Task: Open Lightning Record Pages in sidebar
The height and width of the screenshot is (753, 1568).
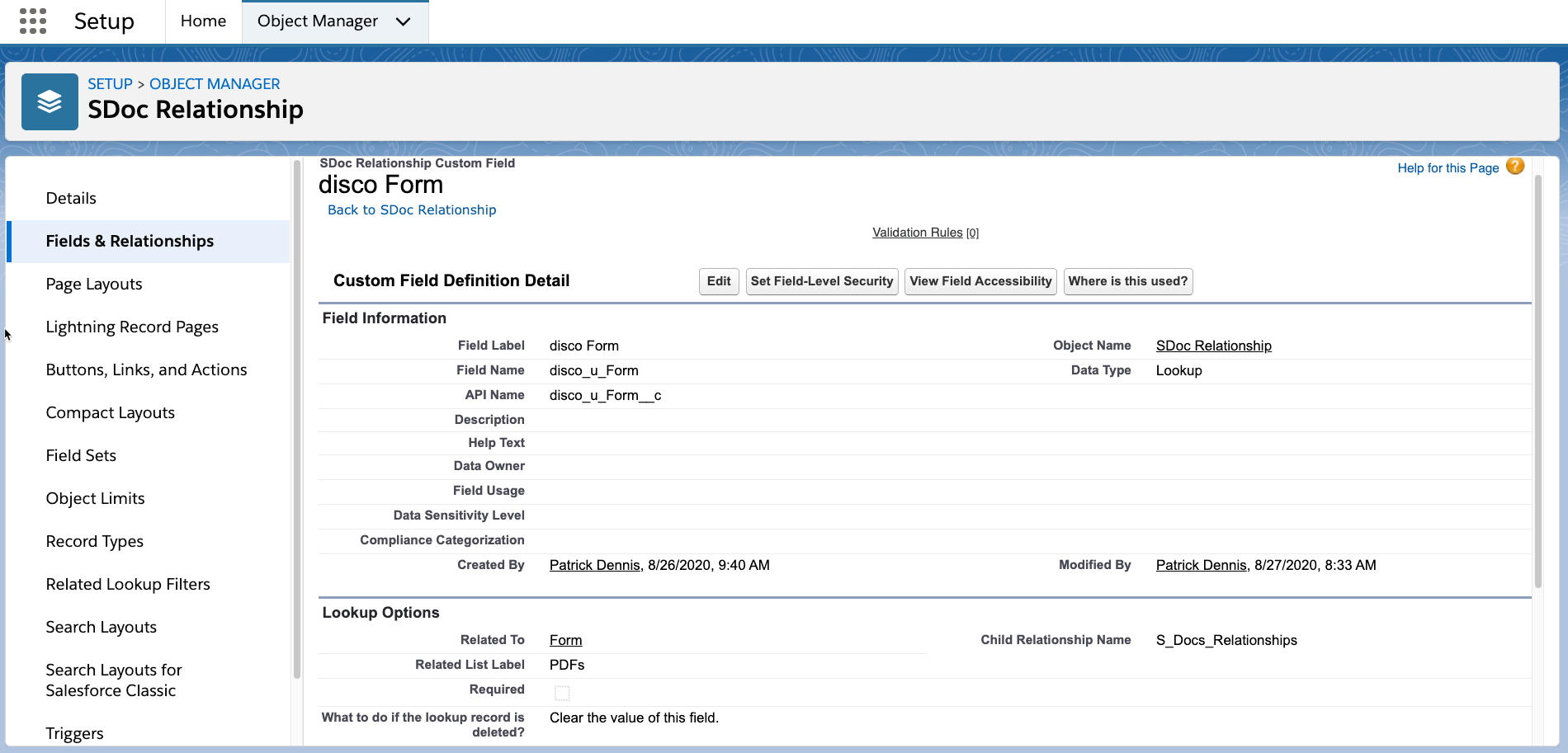Action: click(x=149, y=327)
